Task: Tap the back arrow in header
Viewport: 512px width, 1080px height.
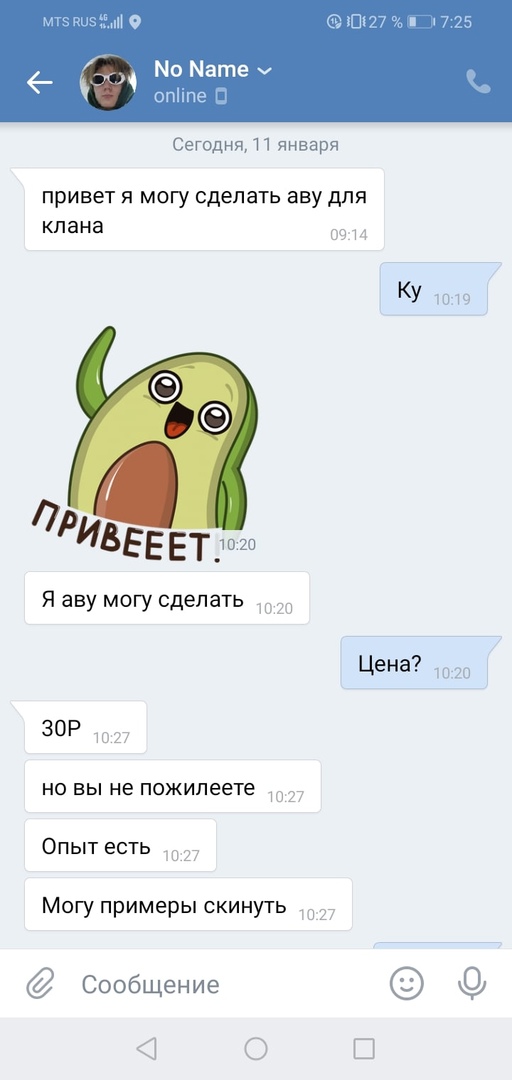Action: (39, 83)
